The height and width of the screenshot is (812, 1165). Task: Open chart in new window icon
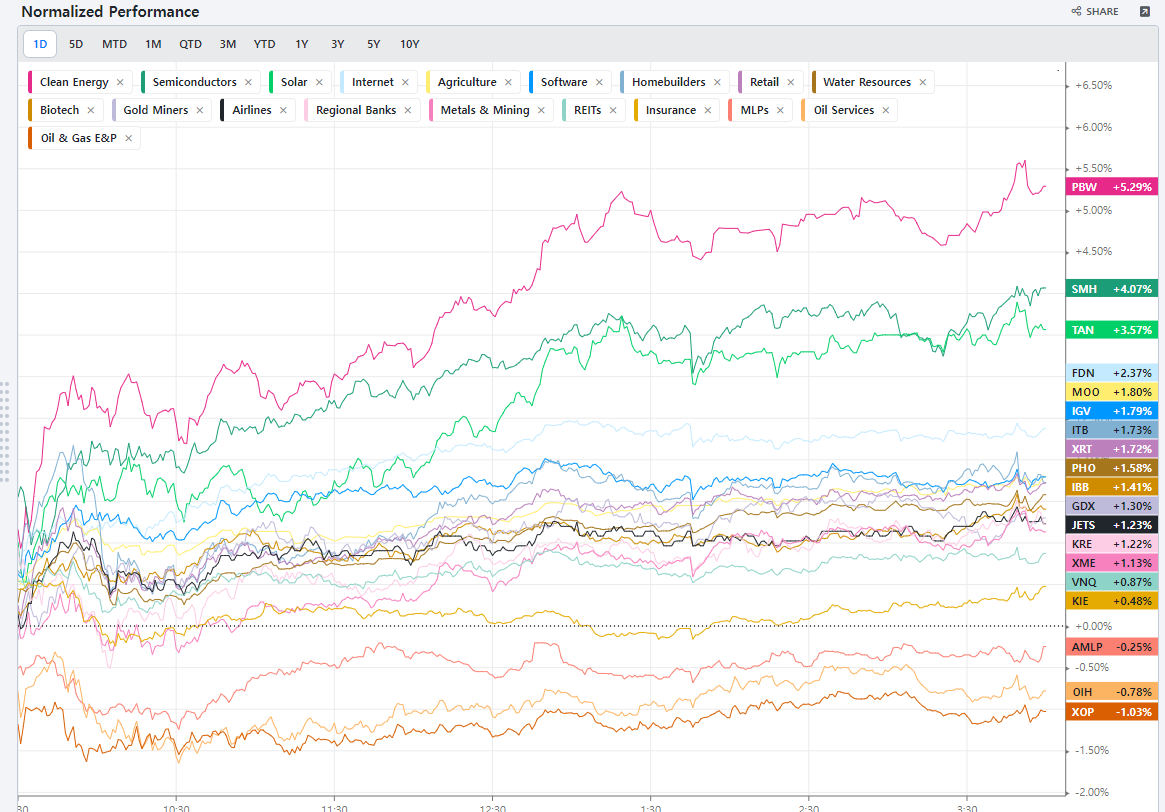1144,12
